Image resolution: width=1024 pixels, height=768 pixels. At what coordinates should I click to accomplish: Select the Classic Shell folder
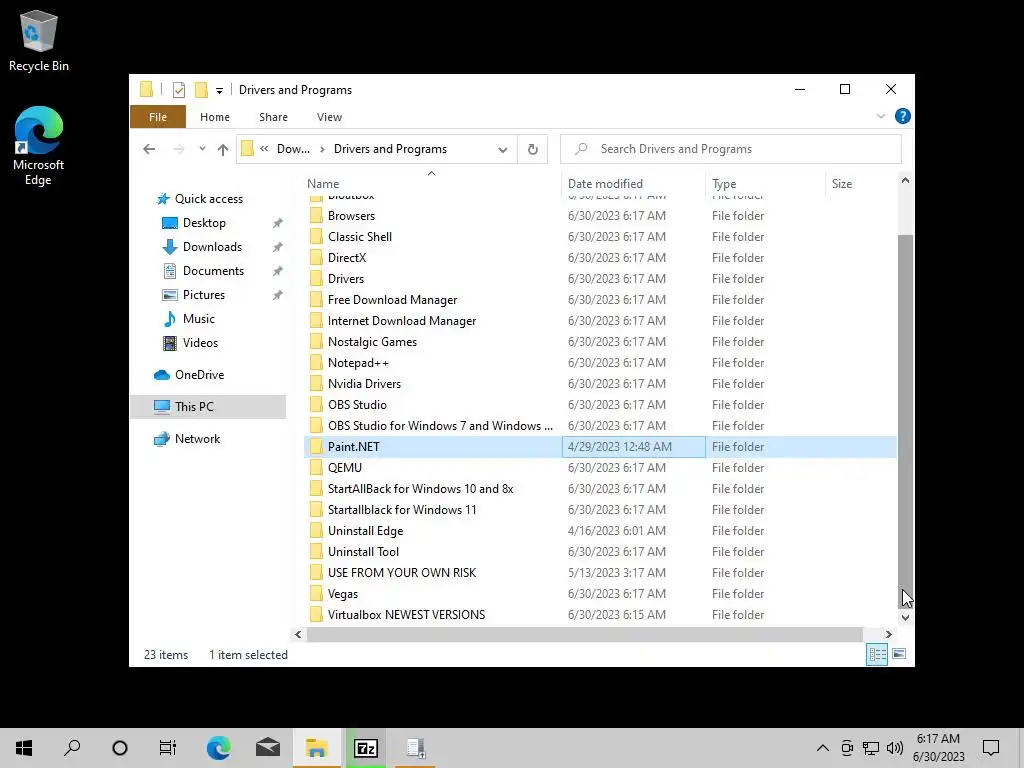(360, 236)
